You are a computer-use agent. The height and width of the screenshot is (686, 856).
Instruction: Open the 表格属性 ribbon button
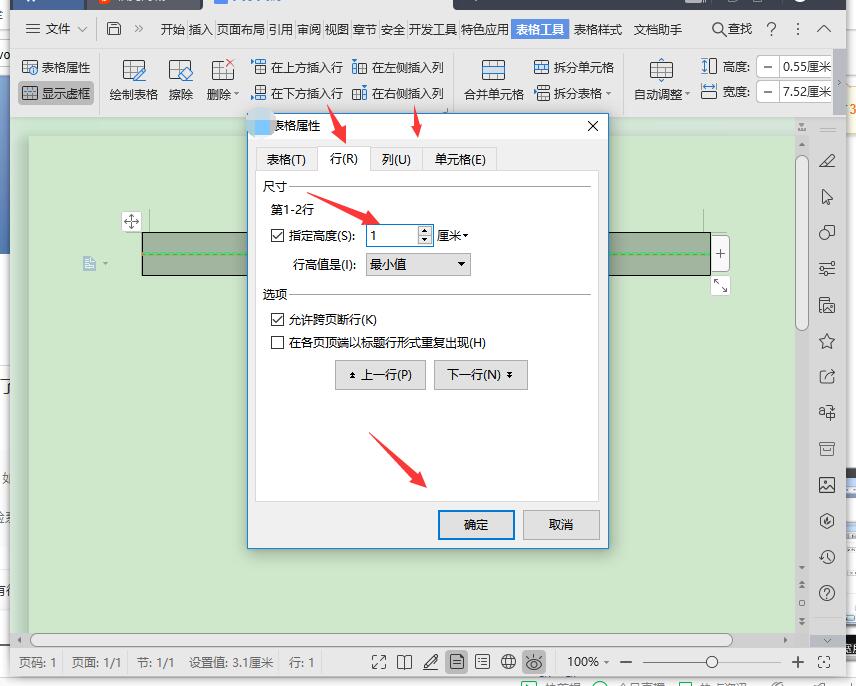click(56, 67)
